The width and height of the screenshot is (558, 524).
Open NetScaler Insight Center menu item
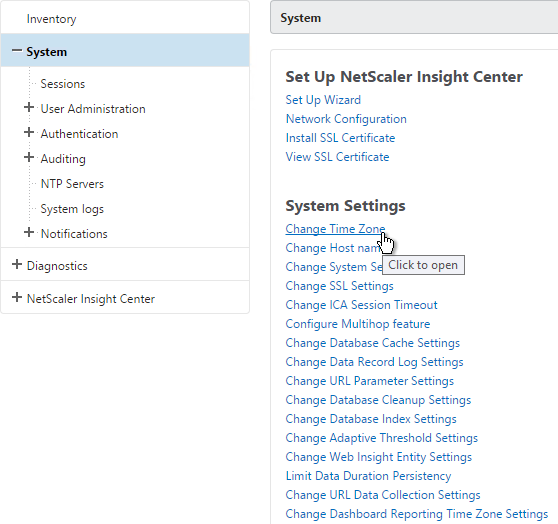tap(91, 299)
